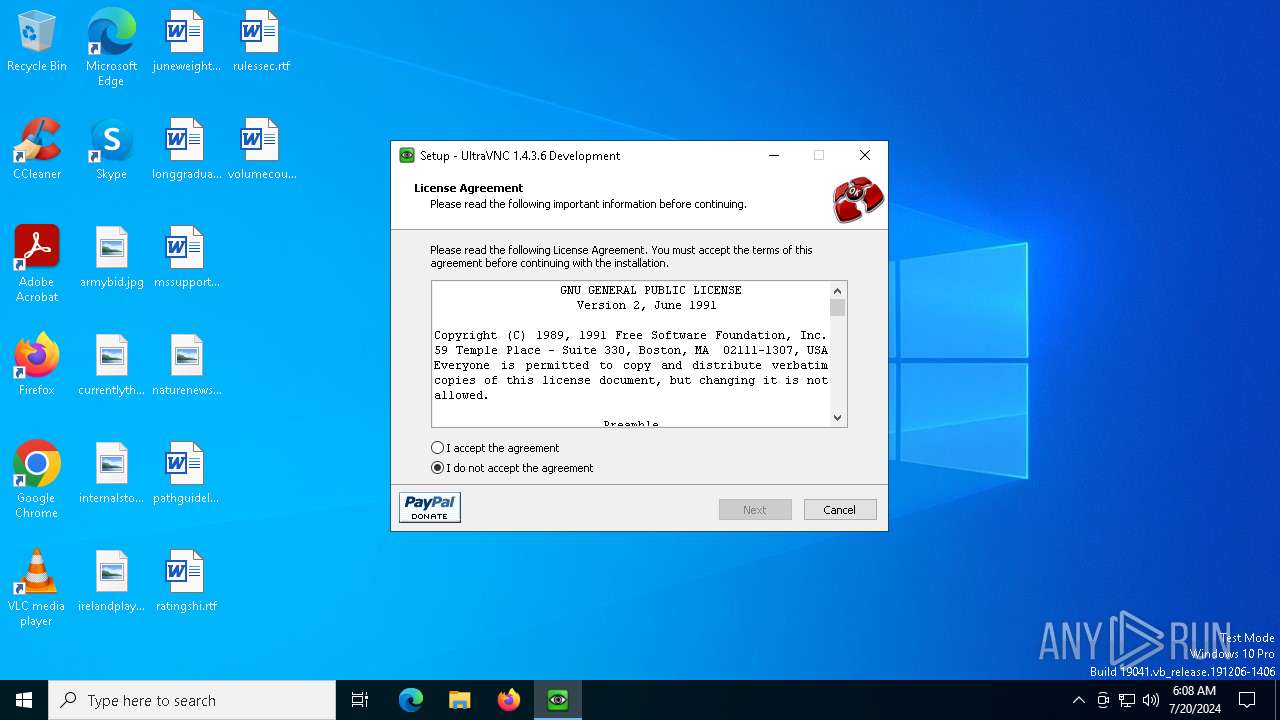This screenshot has height=720, width=1280.
Task: Click the taskbar search box
Action: coord(192,700)
